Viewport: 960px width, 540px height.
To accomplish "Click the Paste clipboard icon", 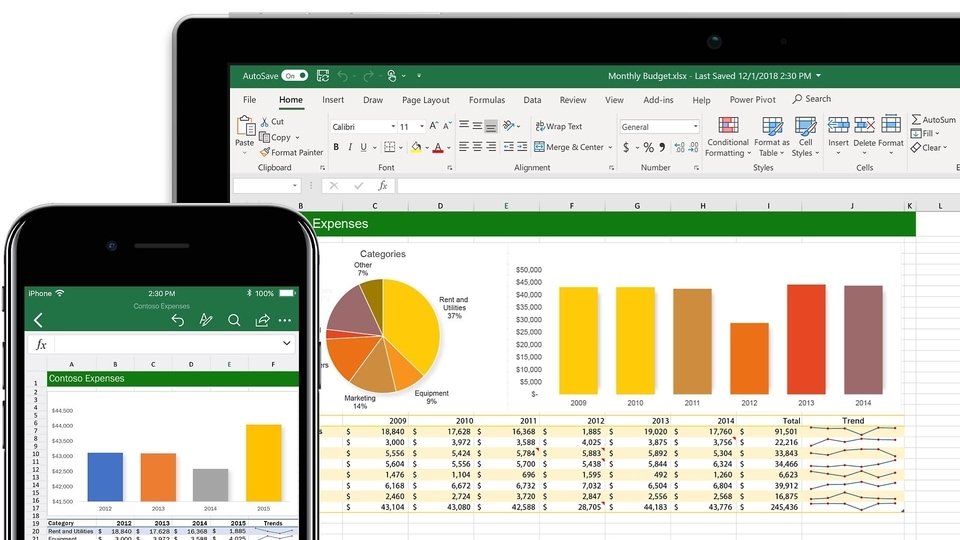I will coord(246,126).
